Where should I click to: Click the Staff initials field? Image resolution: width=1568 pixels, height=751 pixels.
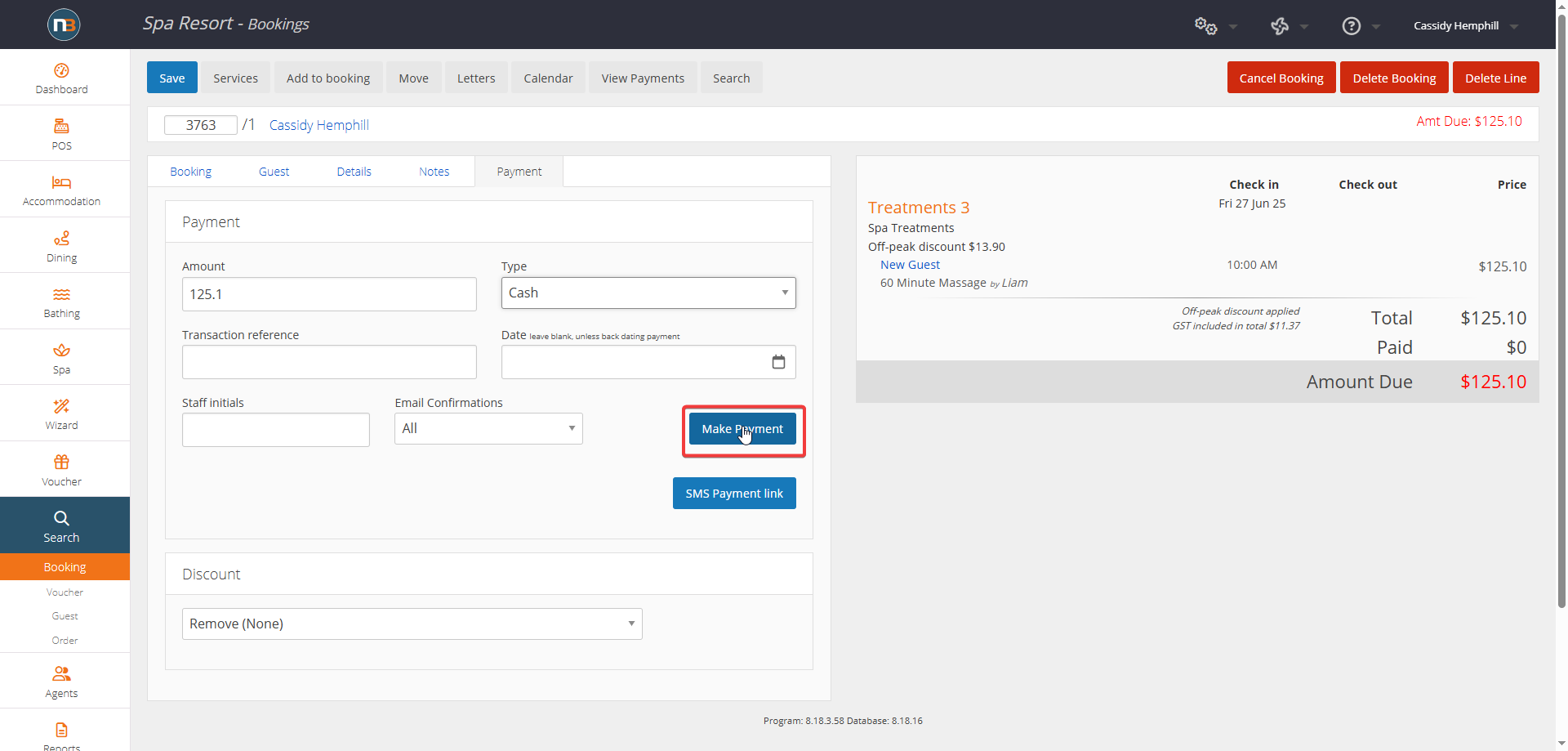276,430
